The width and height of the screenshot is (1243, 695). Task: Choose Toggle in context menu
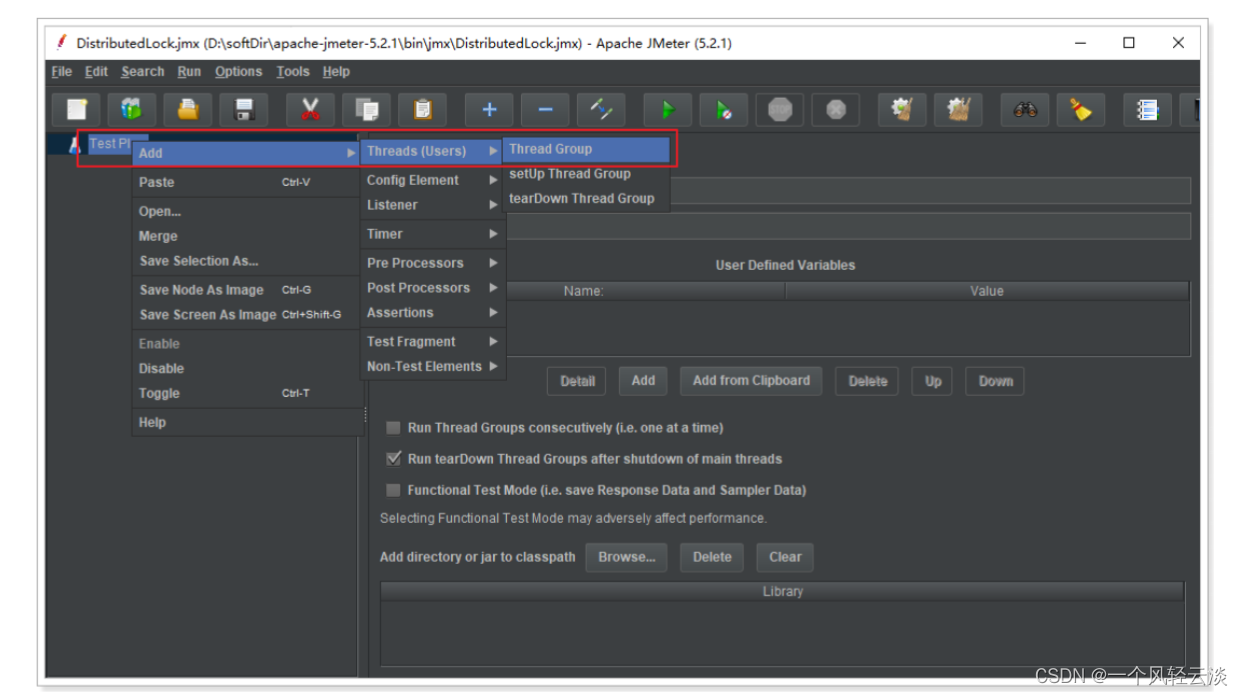(x=246, y=394)
